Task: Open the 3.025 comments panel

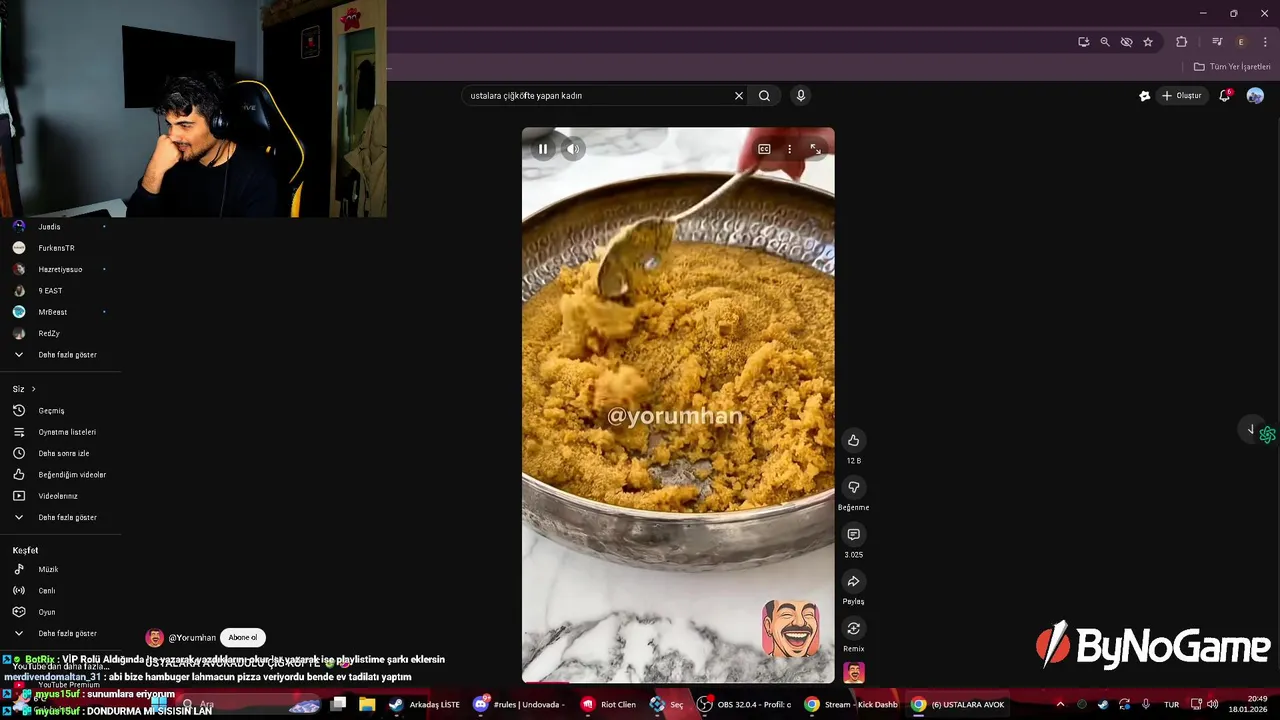Action: [853, 534]
